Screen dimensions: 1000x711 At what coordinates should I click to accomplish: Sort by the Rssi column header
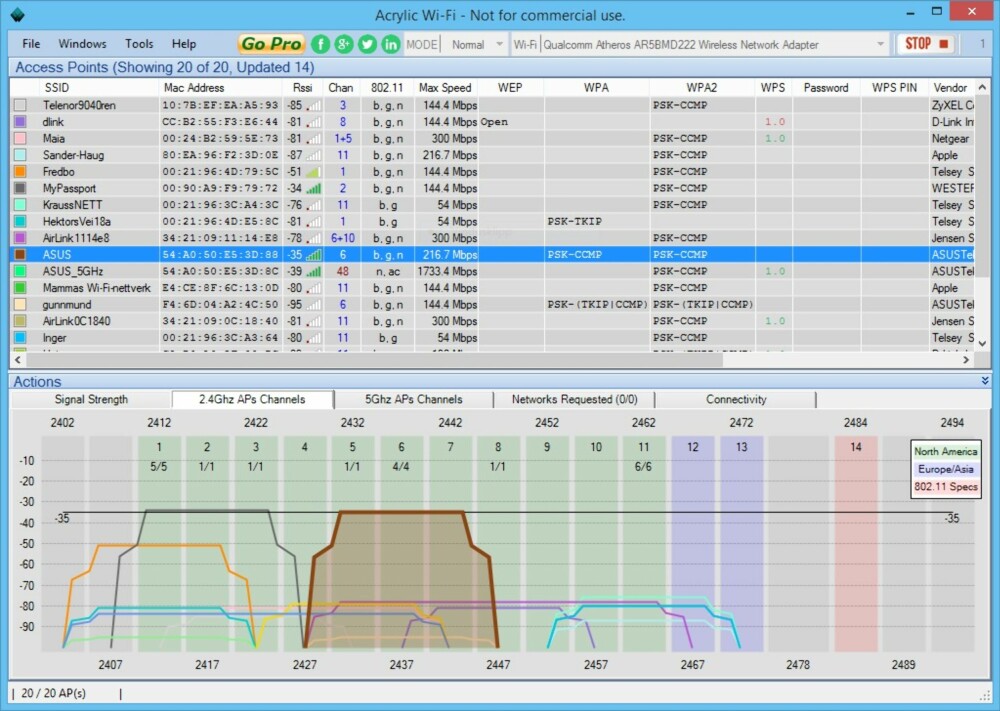[x=302, y=87]
